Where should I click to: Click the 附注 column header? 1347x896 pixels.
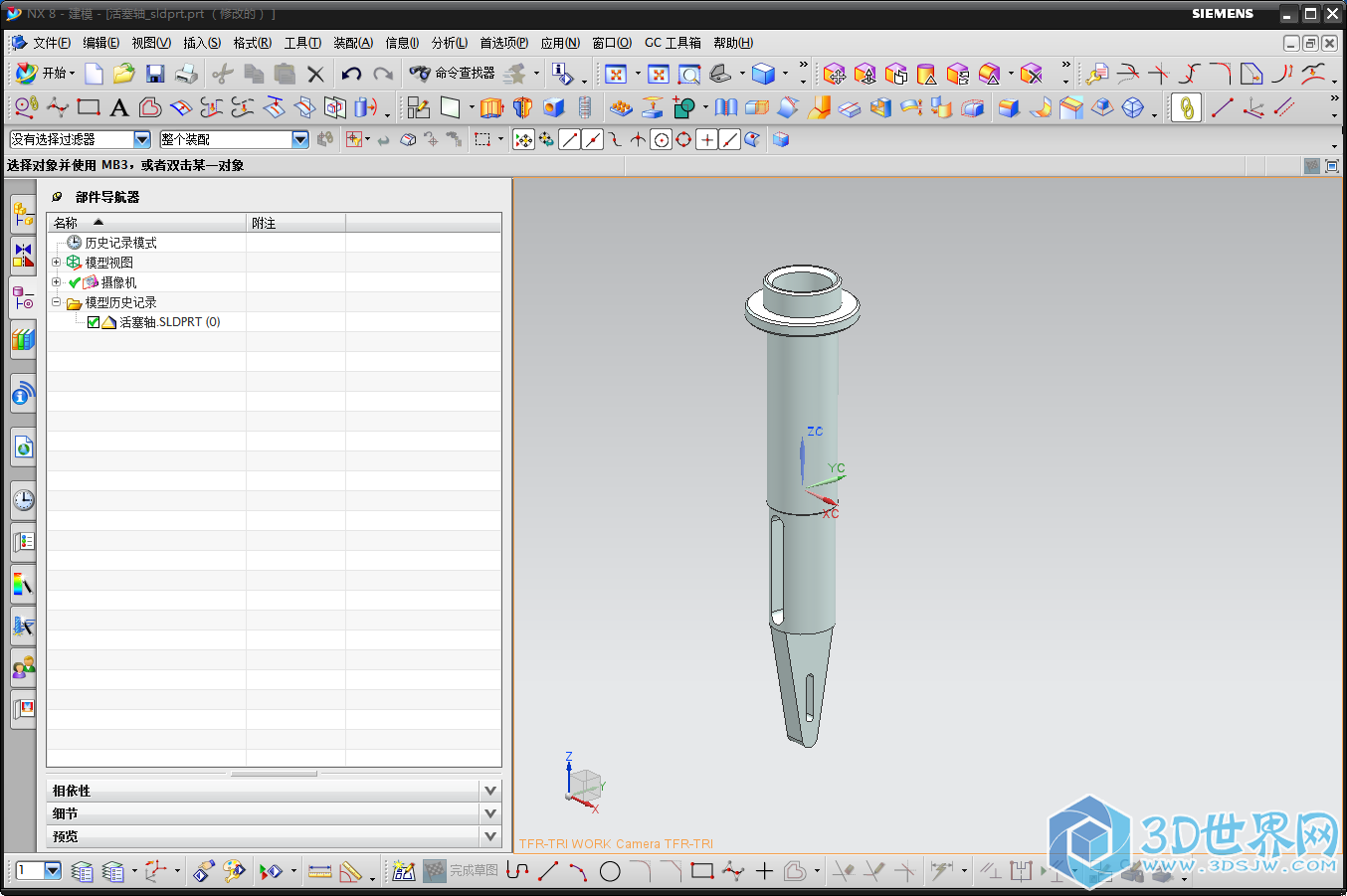(295, 223)
